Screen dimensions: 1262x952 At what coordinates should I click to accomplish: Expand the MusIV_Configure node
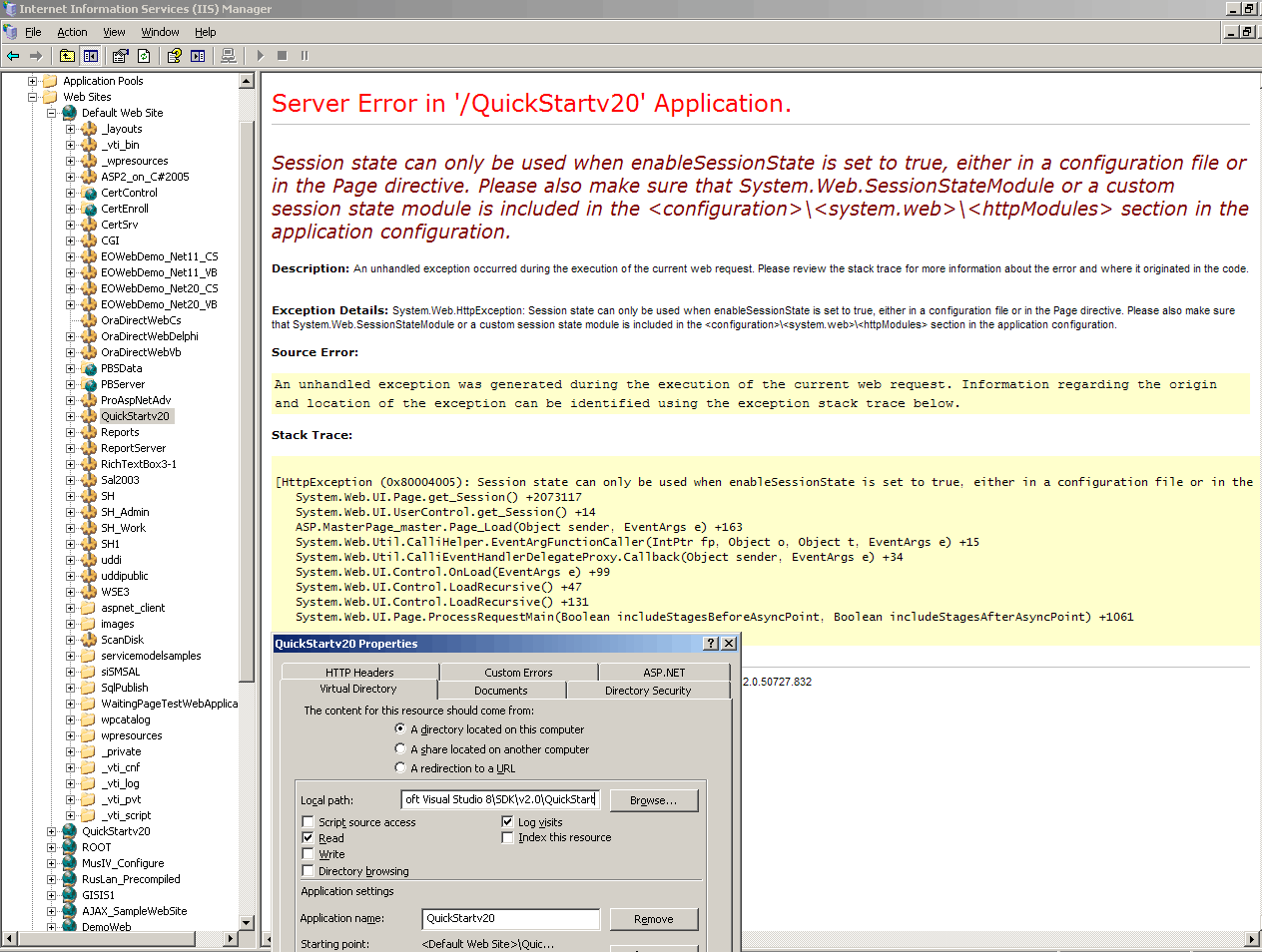(x=52, y=863)
